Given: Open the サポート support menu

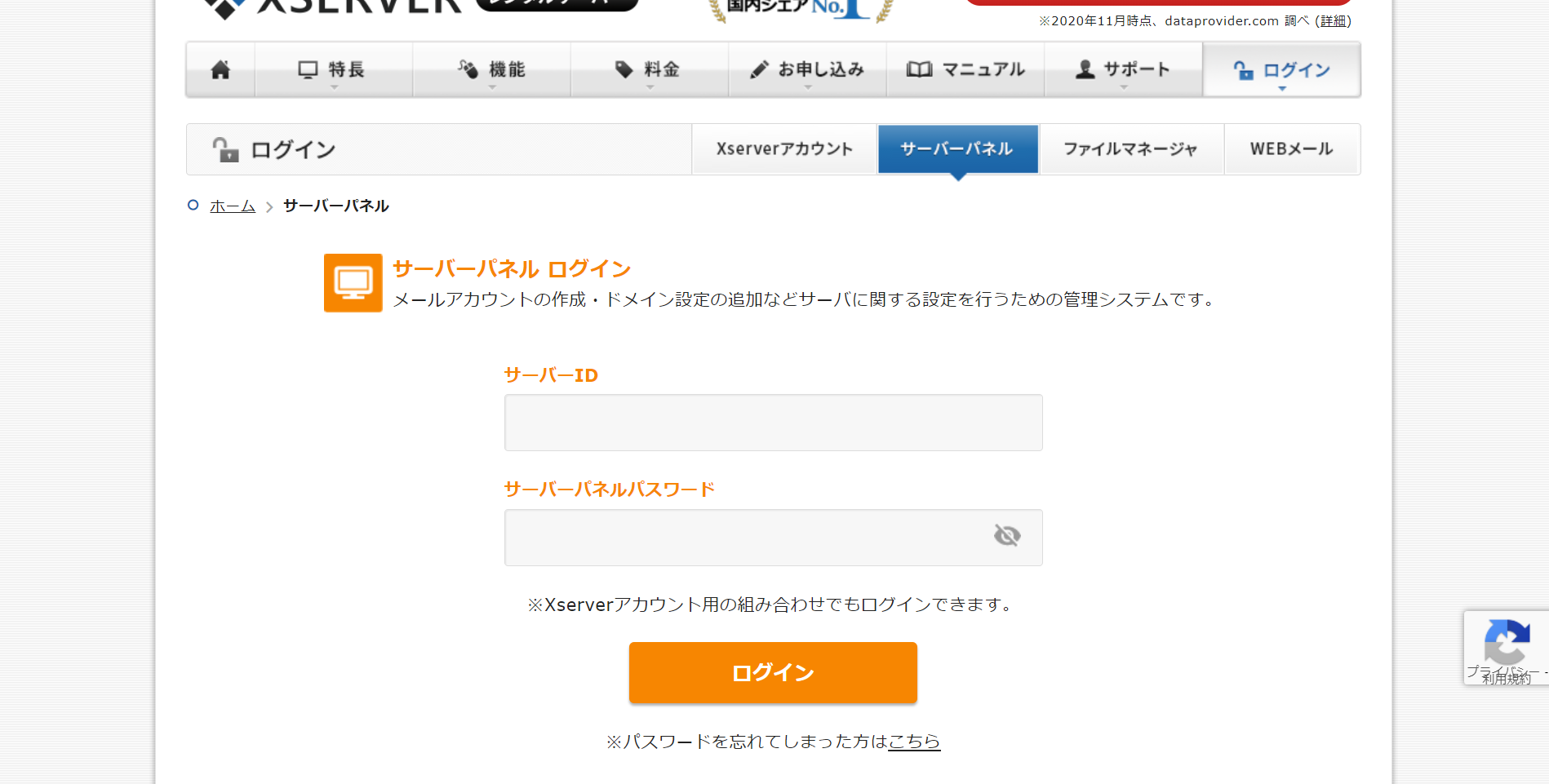Looking at the screenshot, I should [1124, 70].
